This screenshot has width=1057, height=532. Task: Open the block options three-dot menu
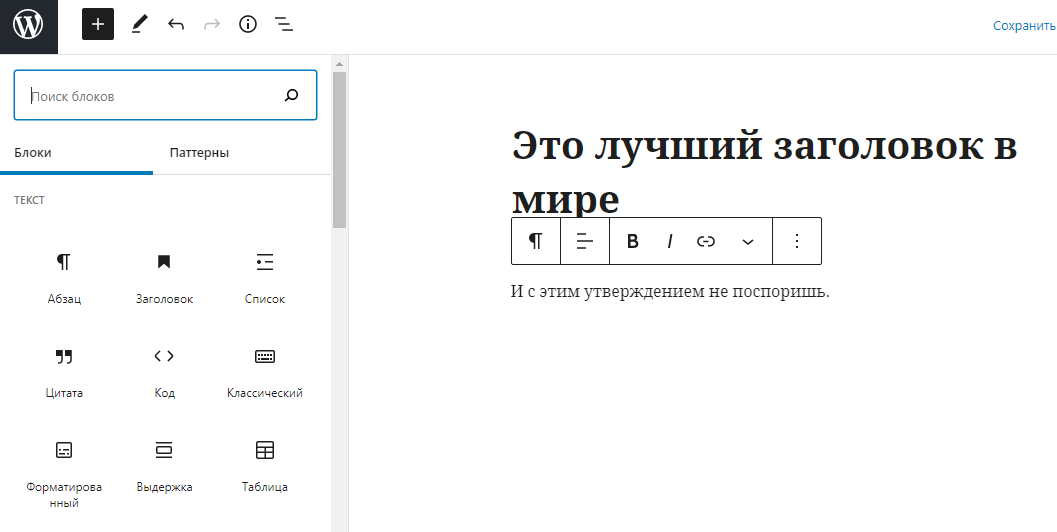797,241
